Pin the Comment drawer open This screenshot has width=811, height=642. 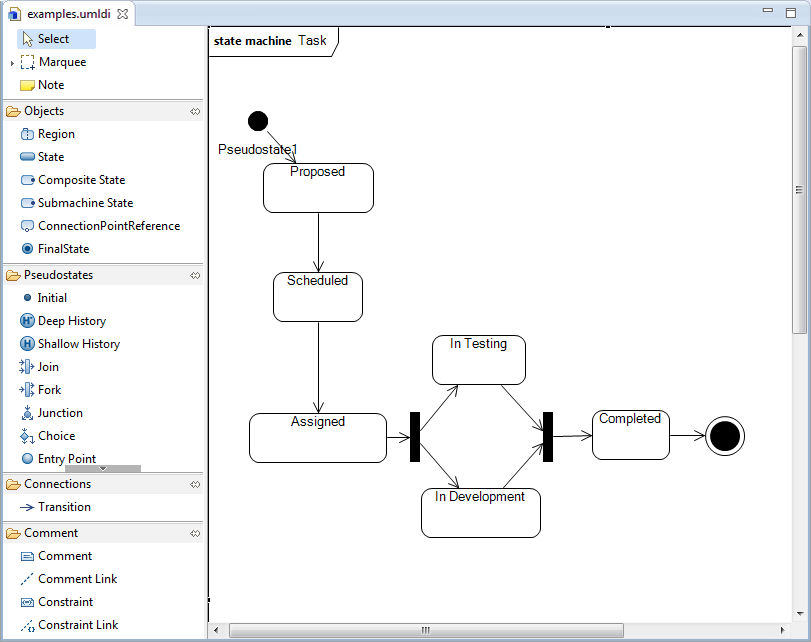coord(195,533)
